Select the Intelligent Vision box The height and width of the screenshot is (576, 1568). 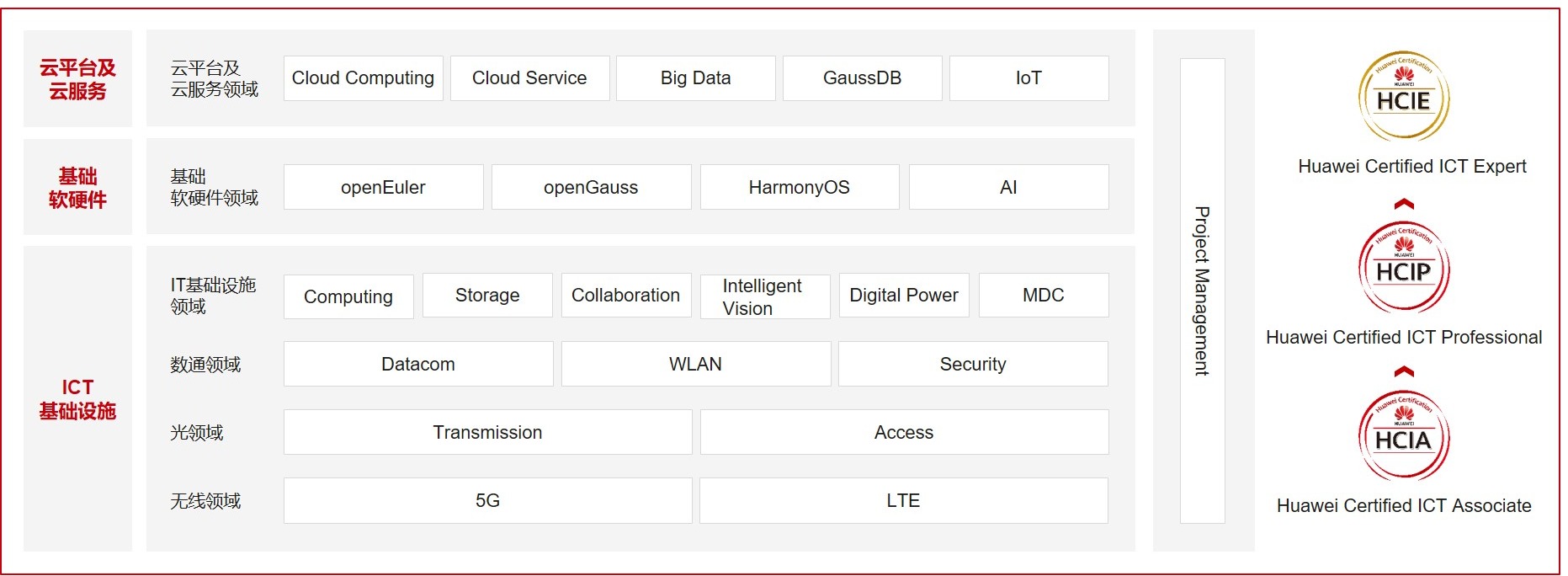click(765, 296)
